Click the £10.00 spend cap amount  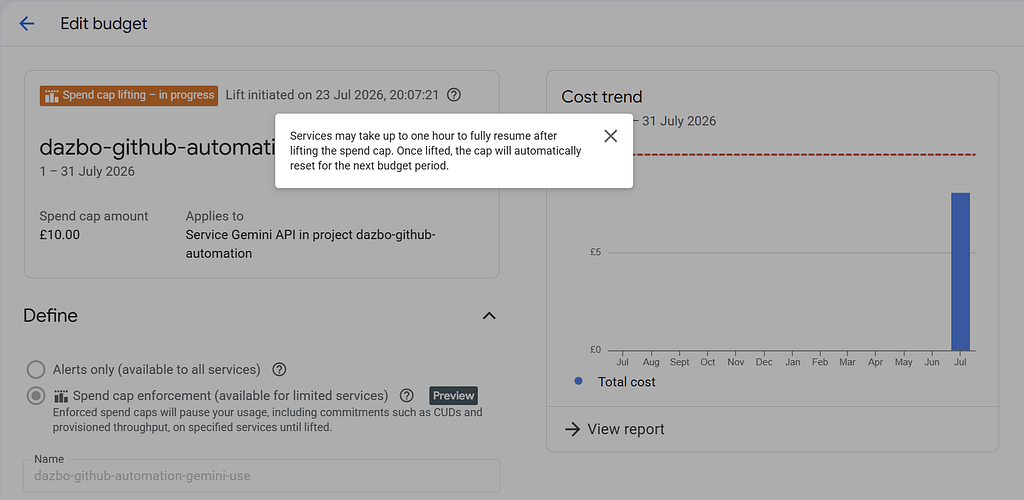click(x=59, y=235)
